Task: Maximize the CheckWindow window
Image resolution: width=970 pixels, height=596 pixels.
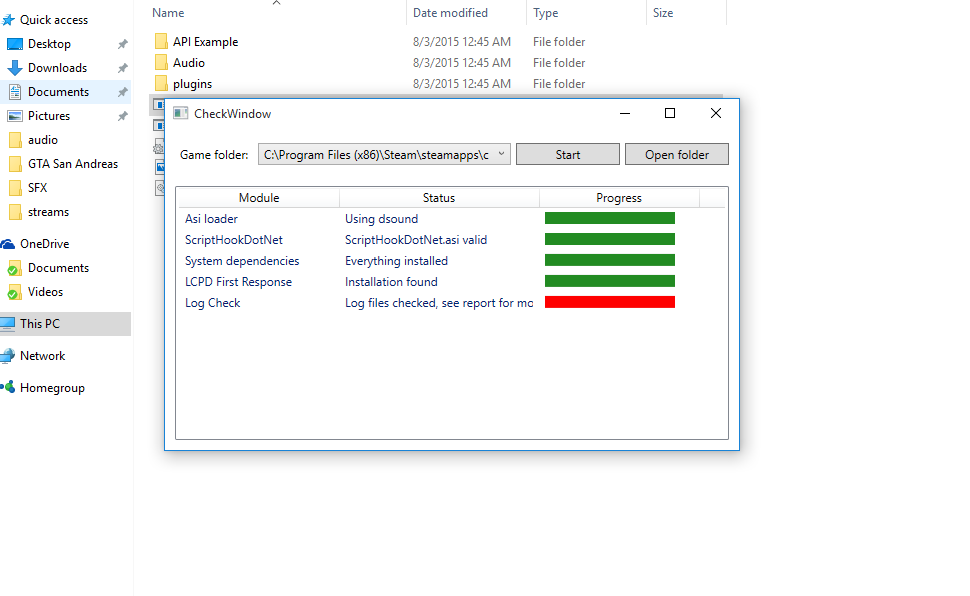Action: (x=669, y=113)
